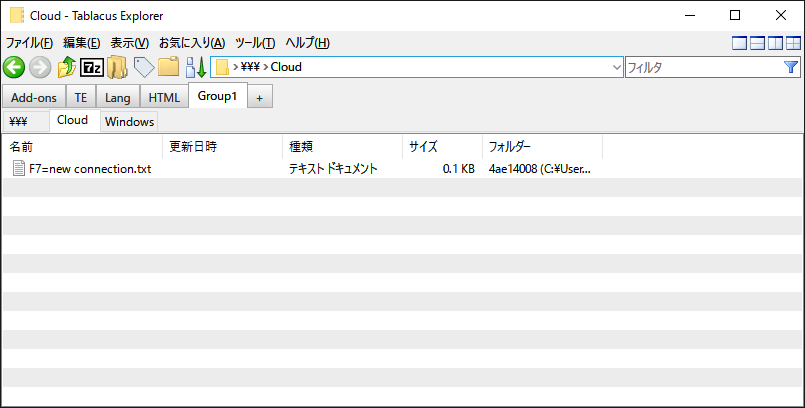Open the ツール(T) menu

point(255,43)
